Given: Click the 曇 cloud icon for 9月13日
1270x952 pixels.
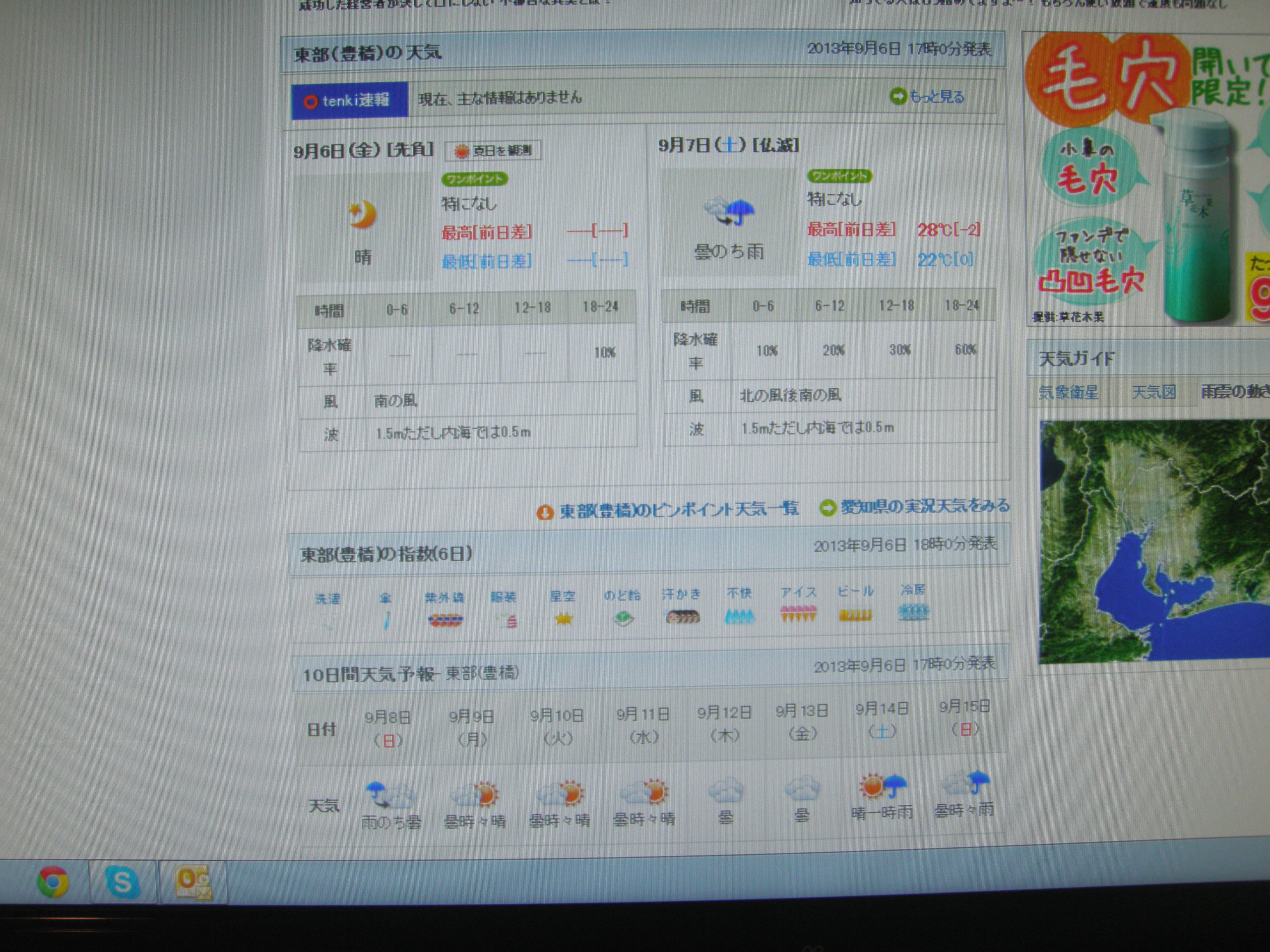Looking at the screenshot, I should (x=802, y=789).
